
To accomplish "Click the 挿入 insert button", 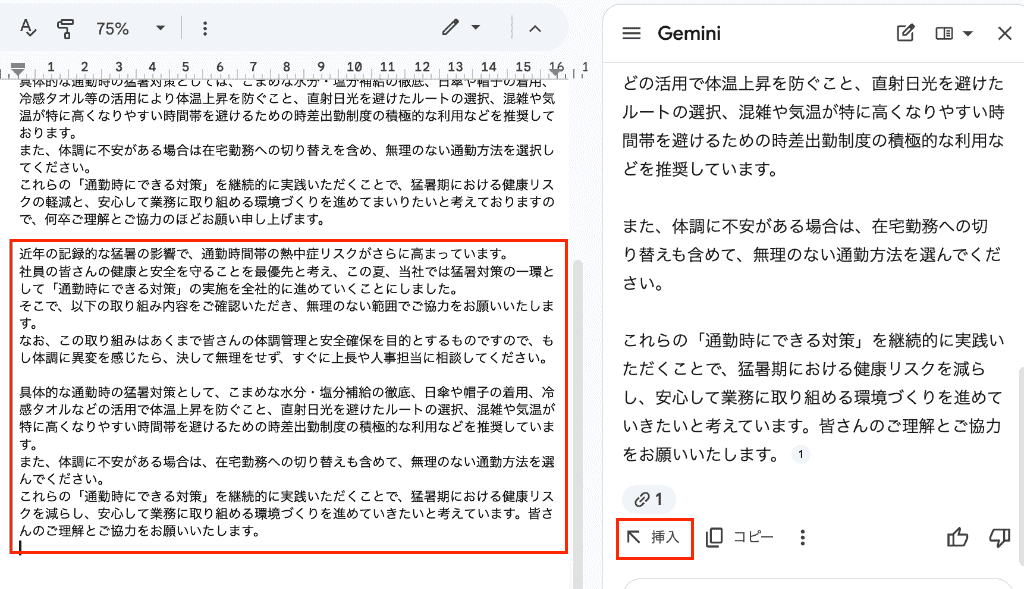I will pos(654,537).
